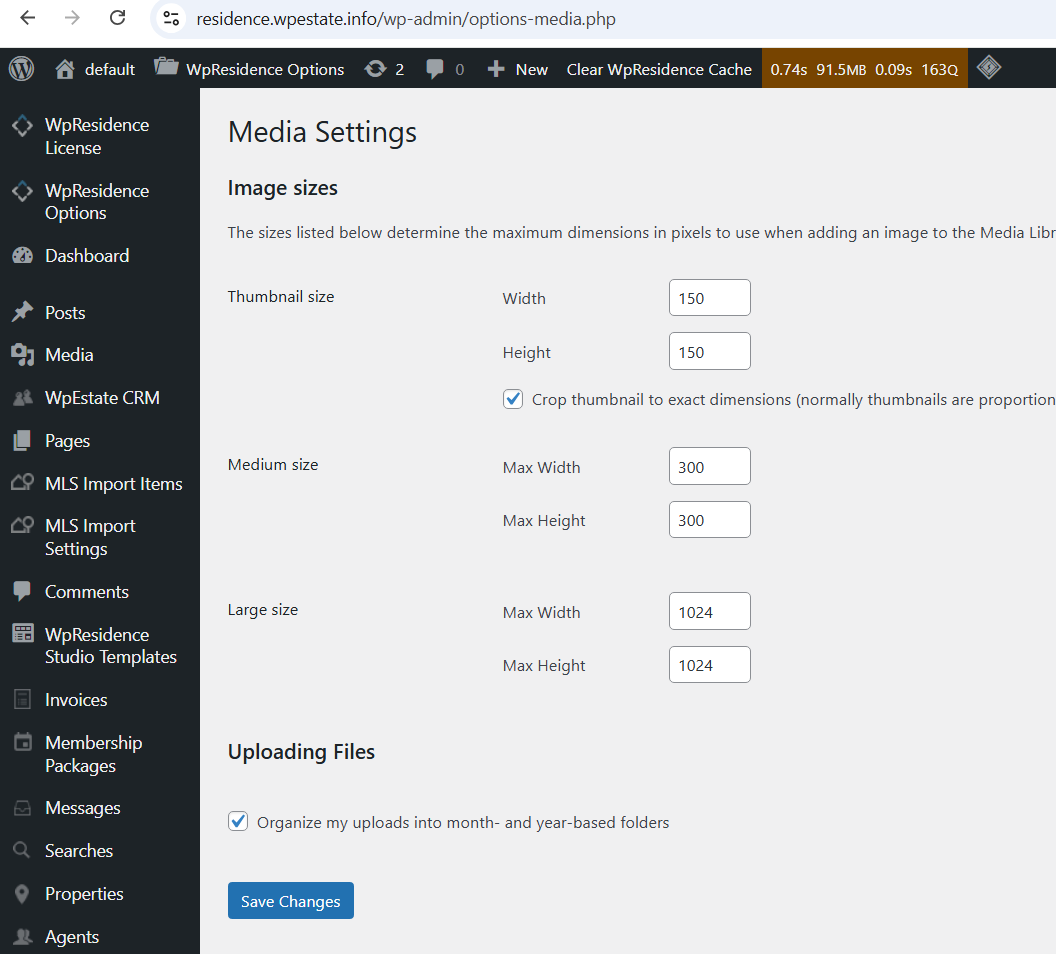Click Clear WpResidence Cache link
Image resolution: width=1056 pixels, height=954 pixels.
pyautogui.click(x=659, y=69)
